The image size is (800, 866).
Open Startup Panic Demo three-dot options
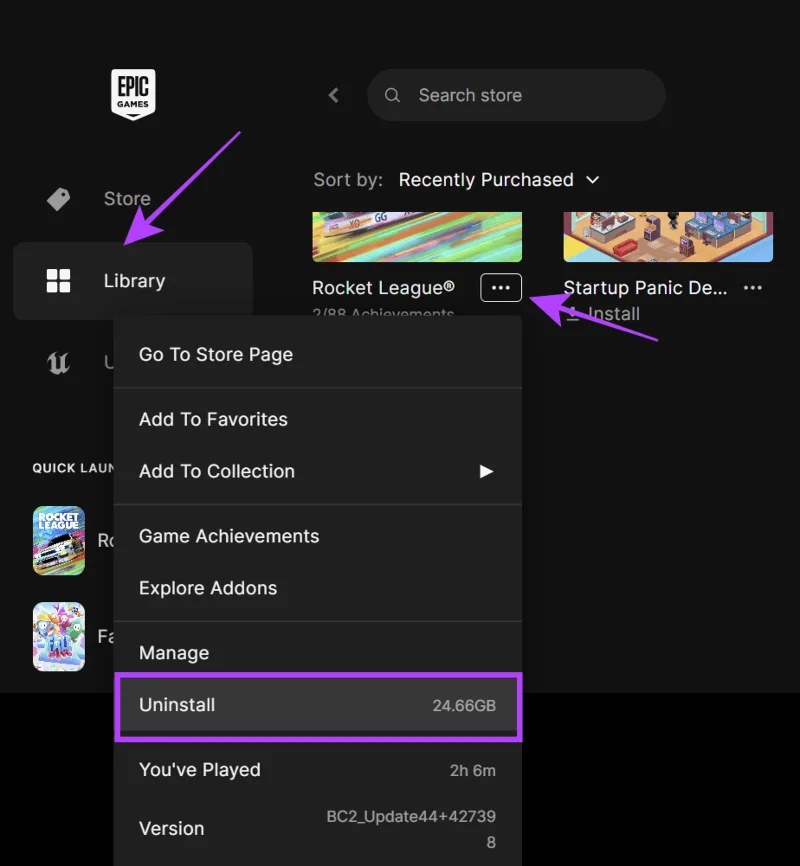click(x=752, y=288)
